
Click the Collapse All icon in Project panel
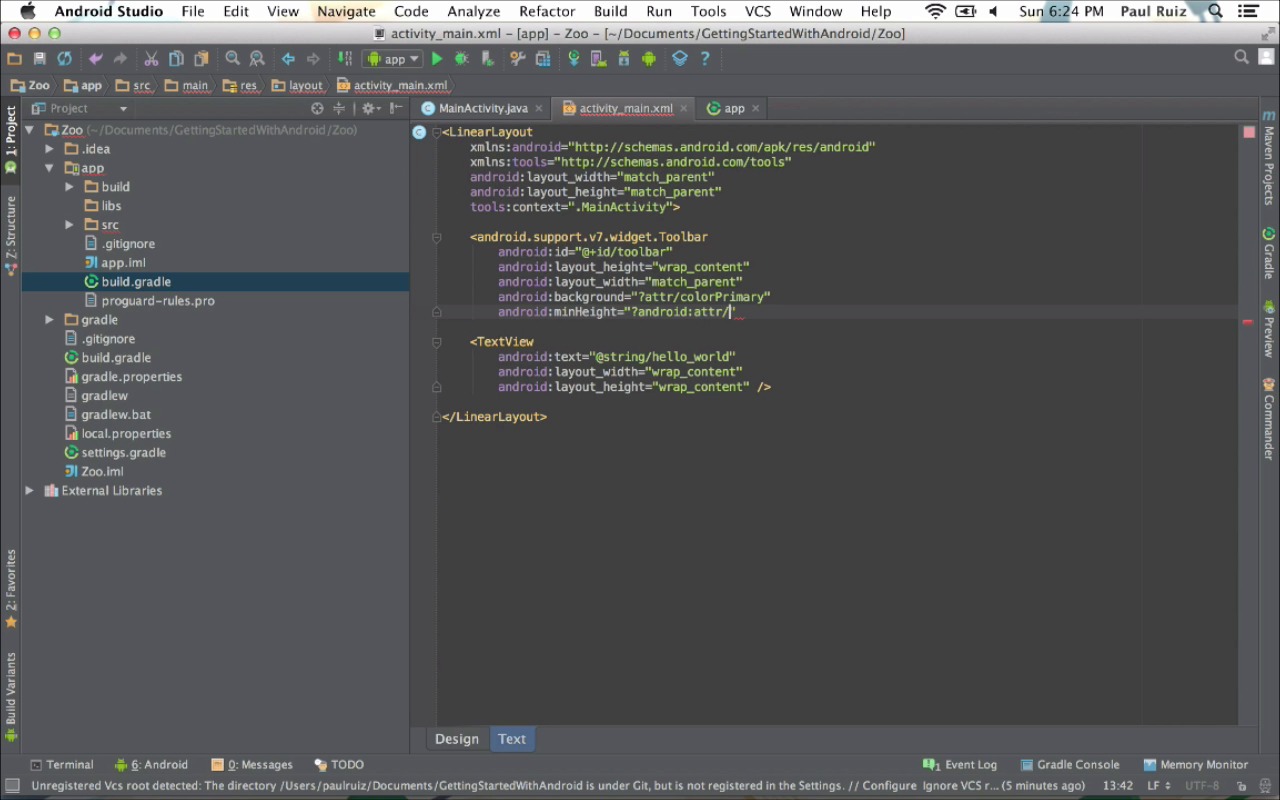339,108
